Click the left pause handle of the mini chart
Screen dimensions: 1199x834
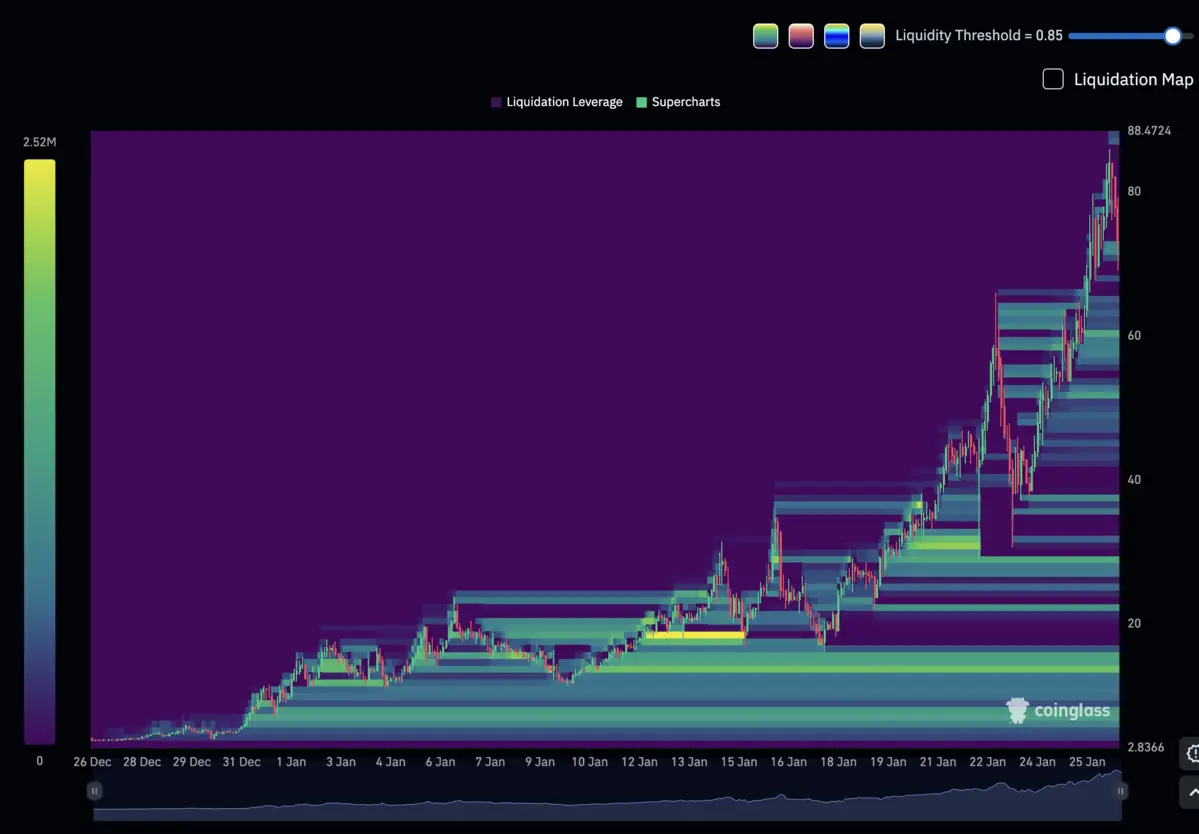pos(94,790)
